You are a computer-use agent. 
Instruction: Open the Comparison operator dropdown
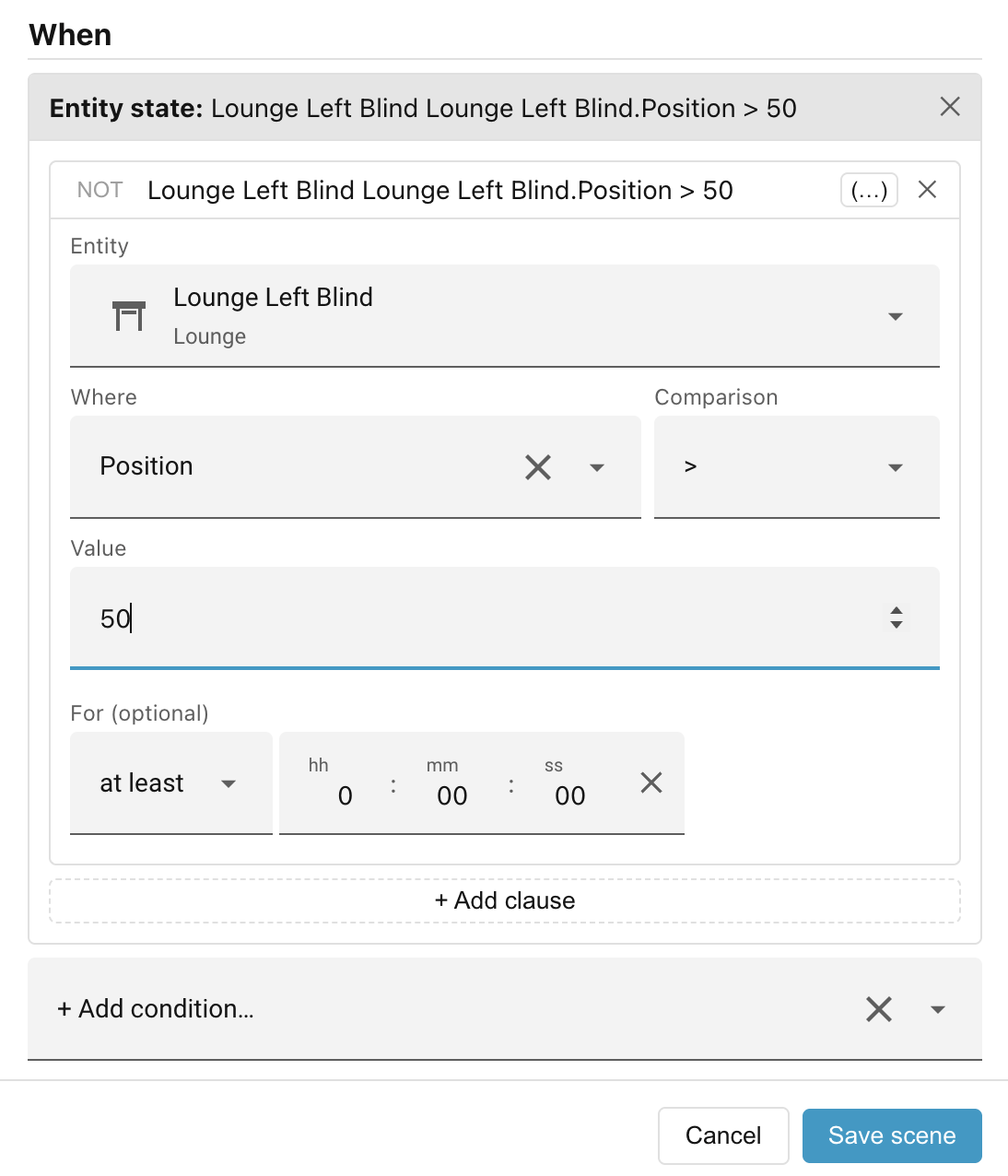pyautogui.click(x=797, y=466)
